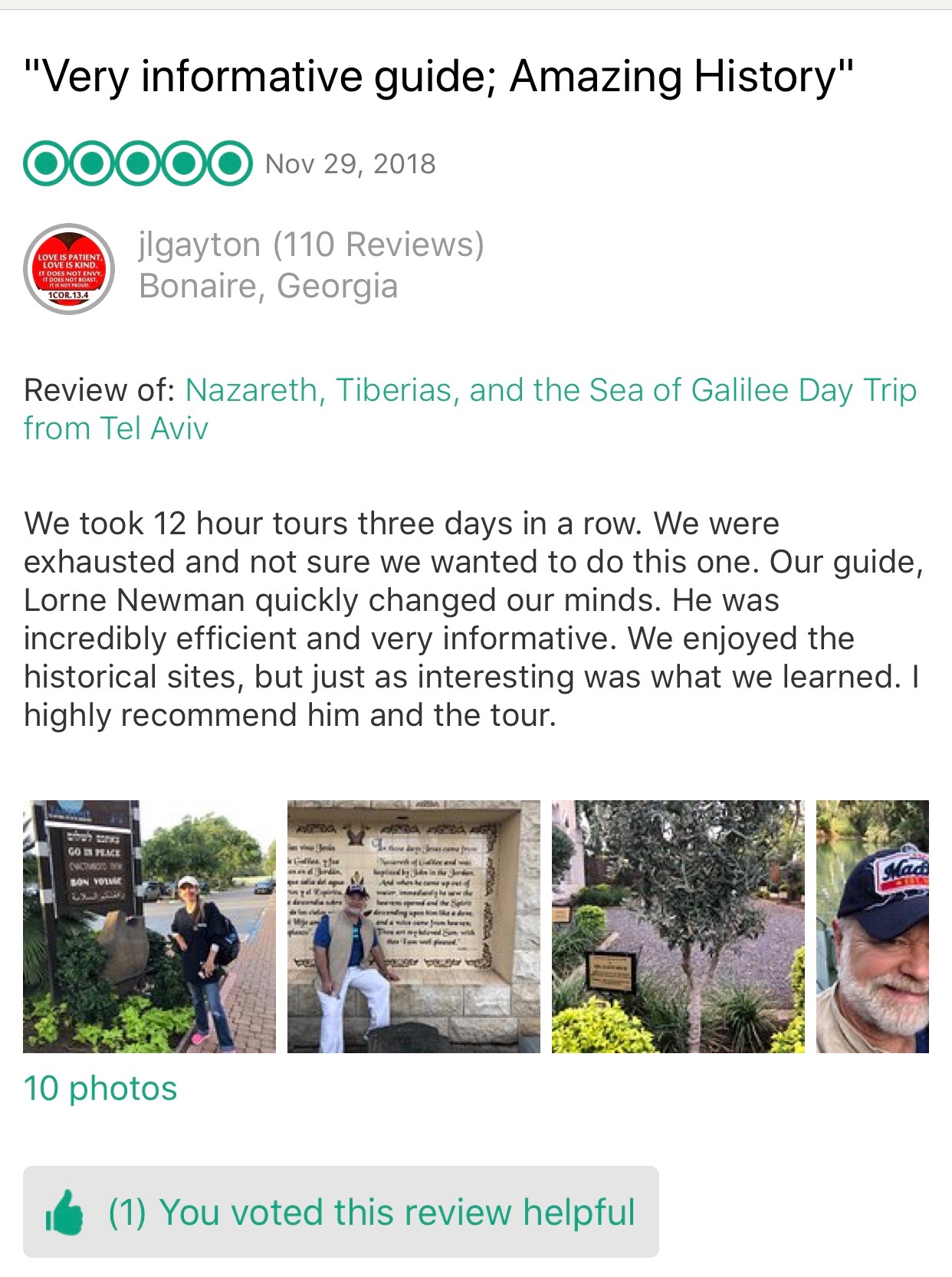The width and height of the screenshot is (952, 1277).
Task: Click the thumbs-up helpful icon
Action: tap(64, 1212)
